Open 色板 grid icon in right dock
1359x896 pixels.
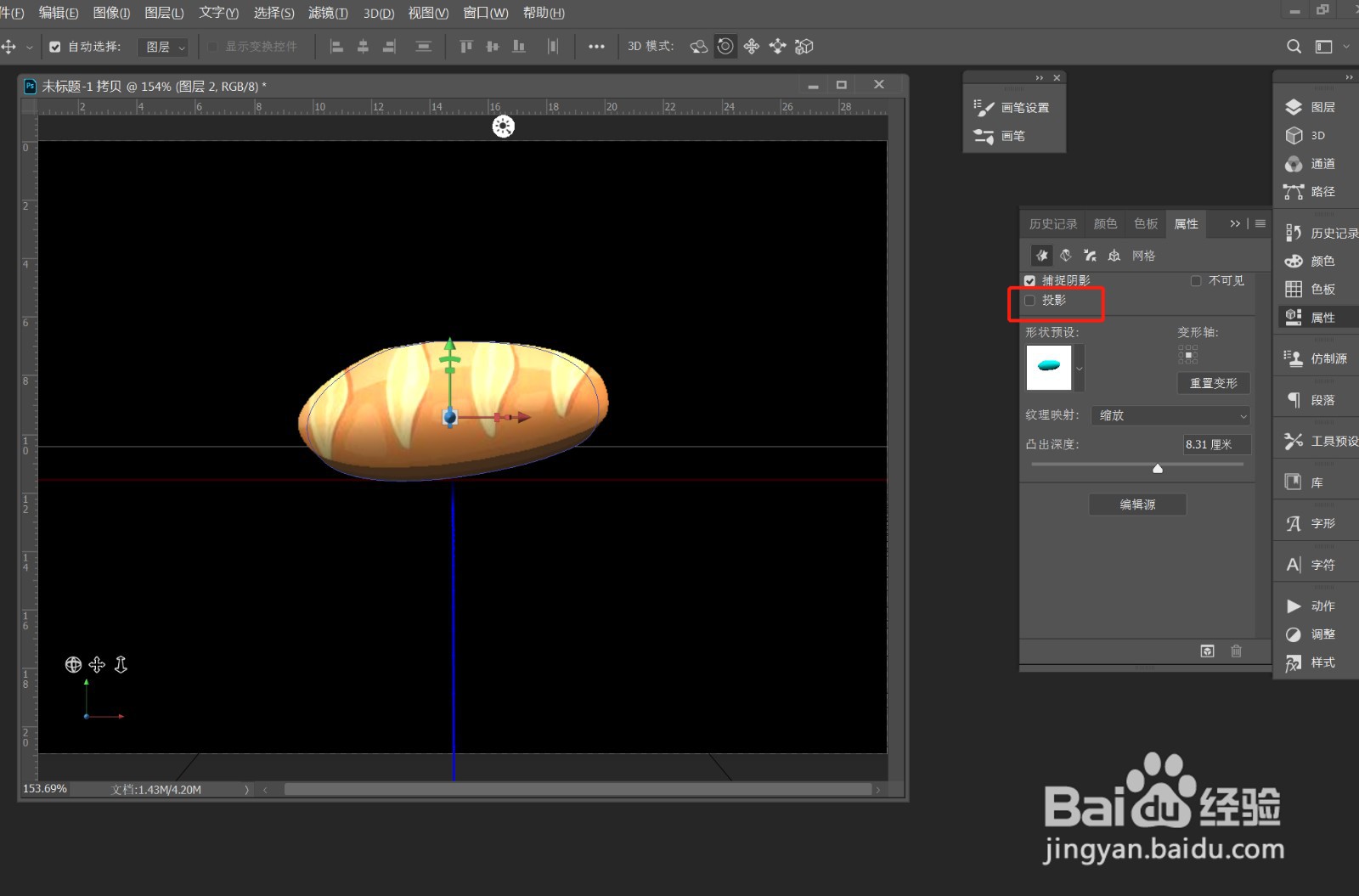(x=1294, y=289)
